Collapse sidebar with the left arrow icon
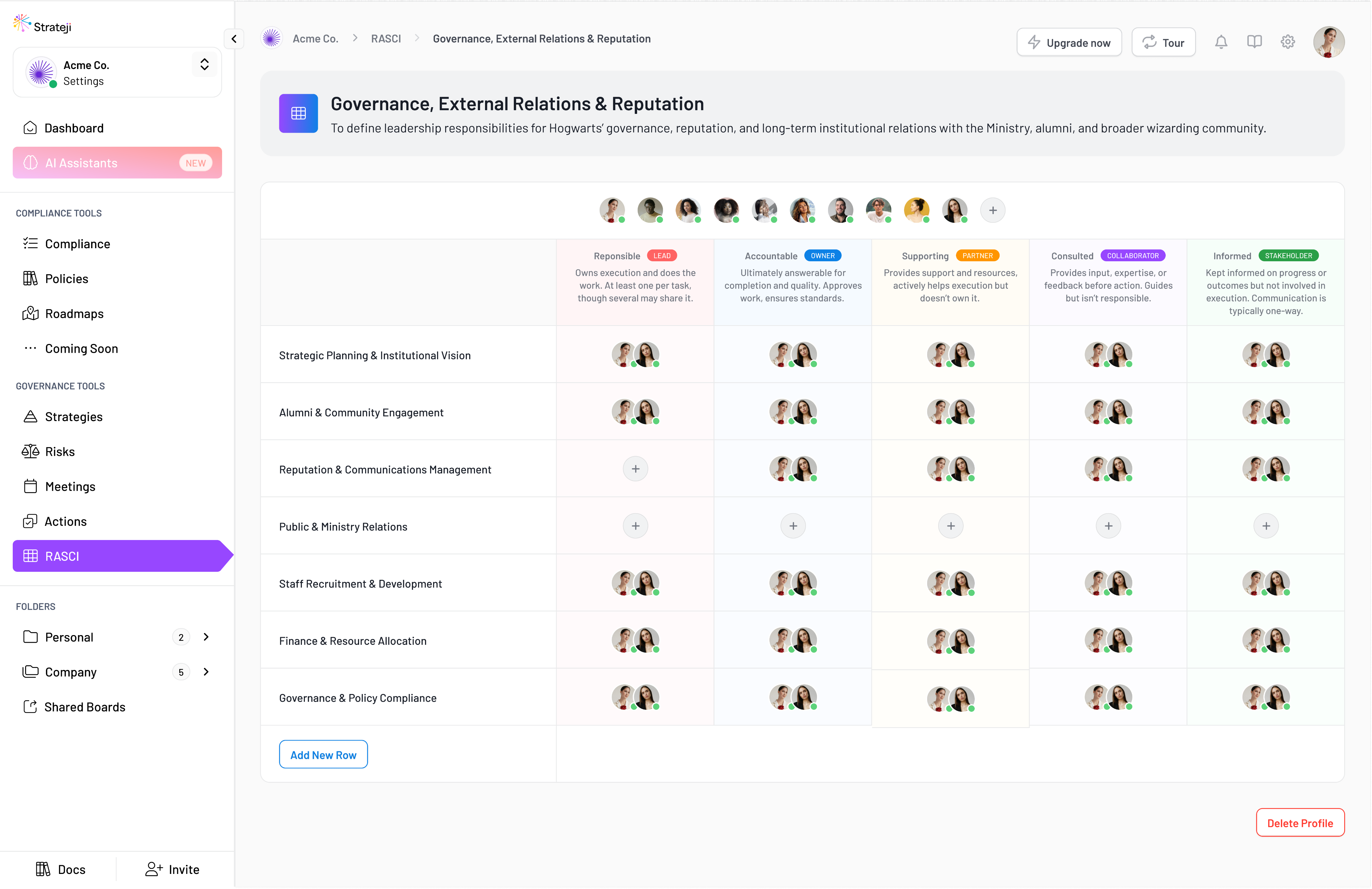The height and width of the screenshot is (889, 1372). coord(234,39)
